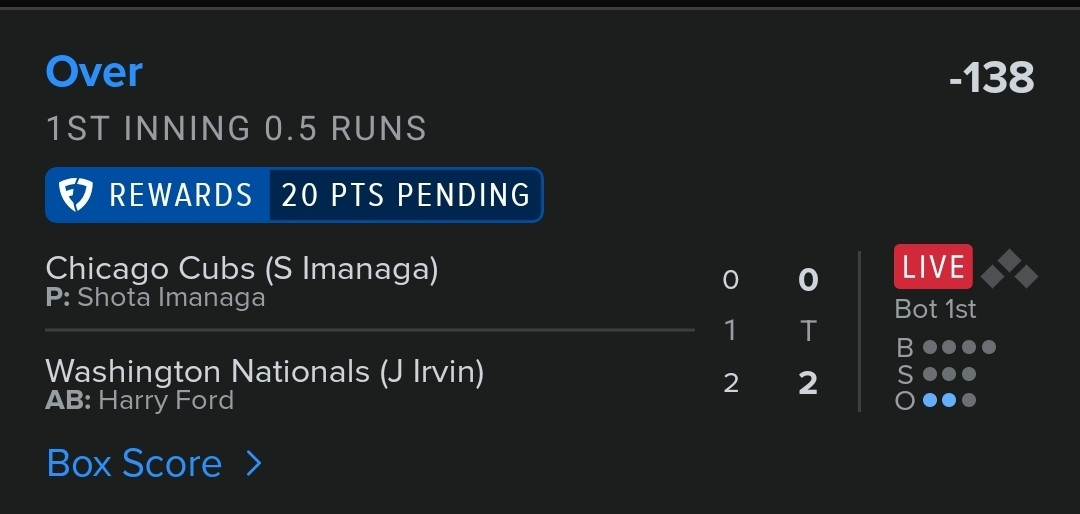
Task: Tap the FanDuel shield logo icon
Action: (x=75, y=195)
